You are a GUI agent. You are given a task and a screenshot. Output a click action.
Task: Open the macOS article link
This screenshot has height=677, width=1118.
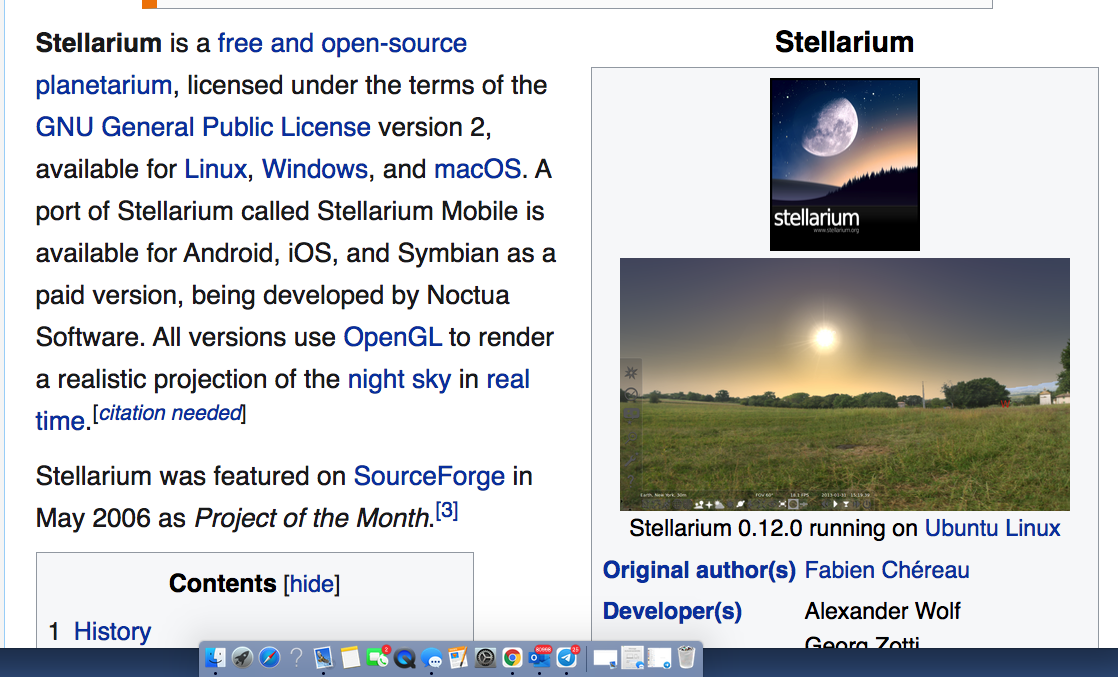[x=477, y=169]
